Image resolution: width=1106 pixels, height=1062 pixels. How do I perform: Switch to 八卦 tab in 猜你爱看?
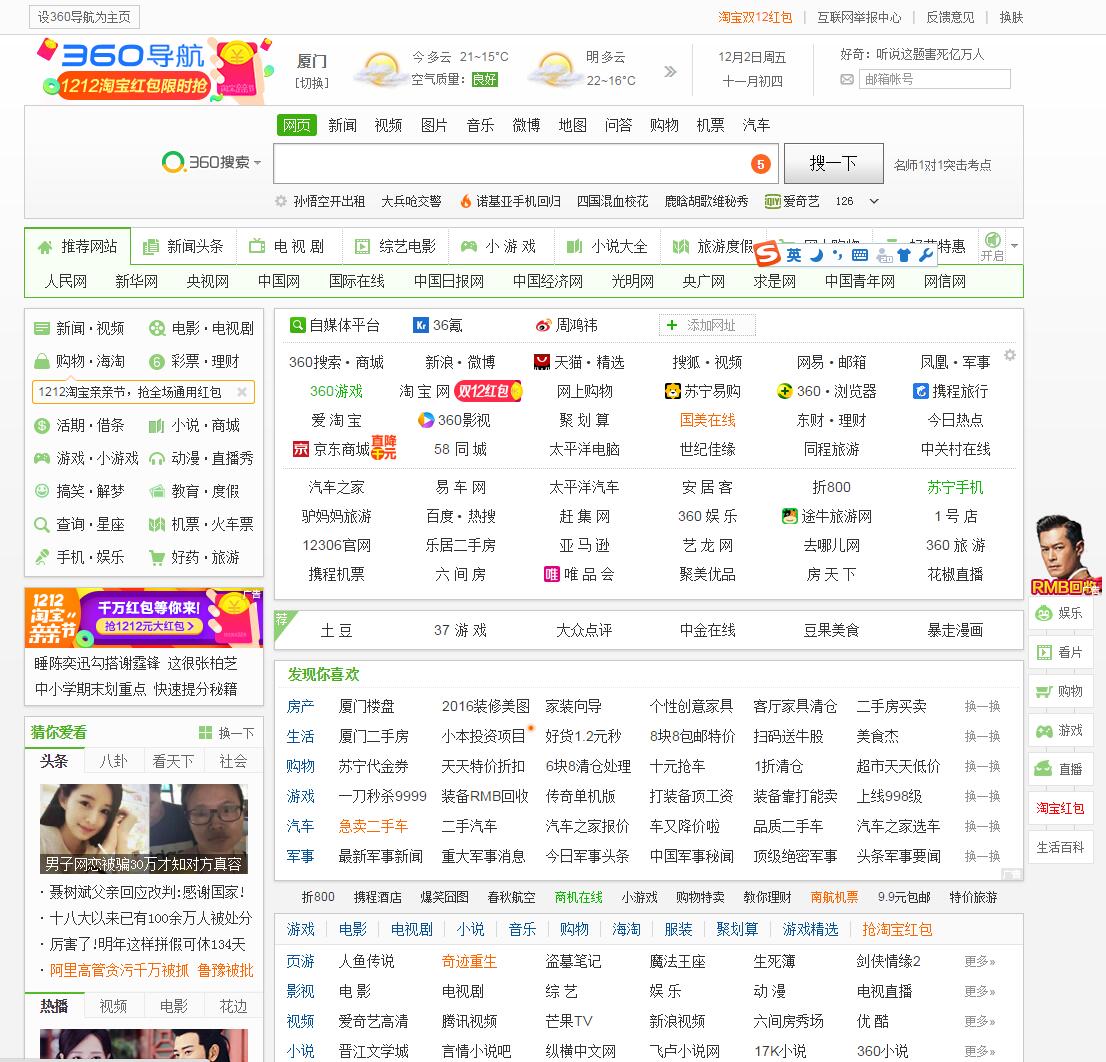pos(114,761)
